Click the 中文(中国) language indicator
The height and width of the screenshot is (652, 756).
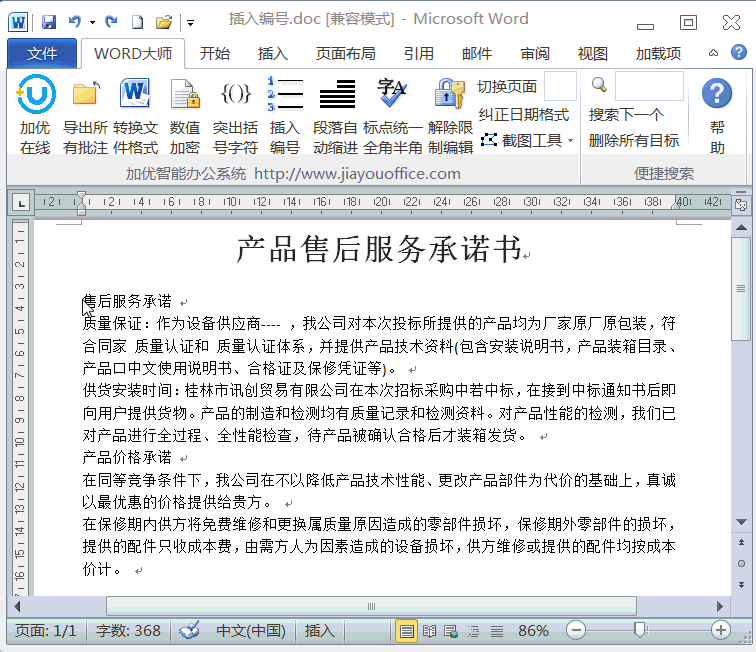coord(251,630)
